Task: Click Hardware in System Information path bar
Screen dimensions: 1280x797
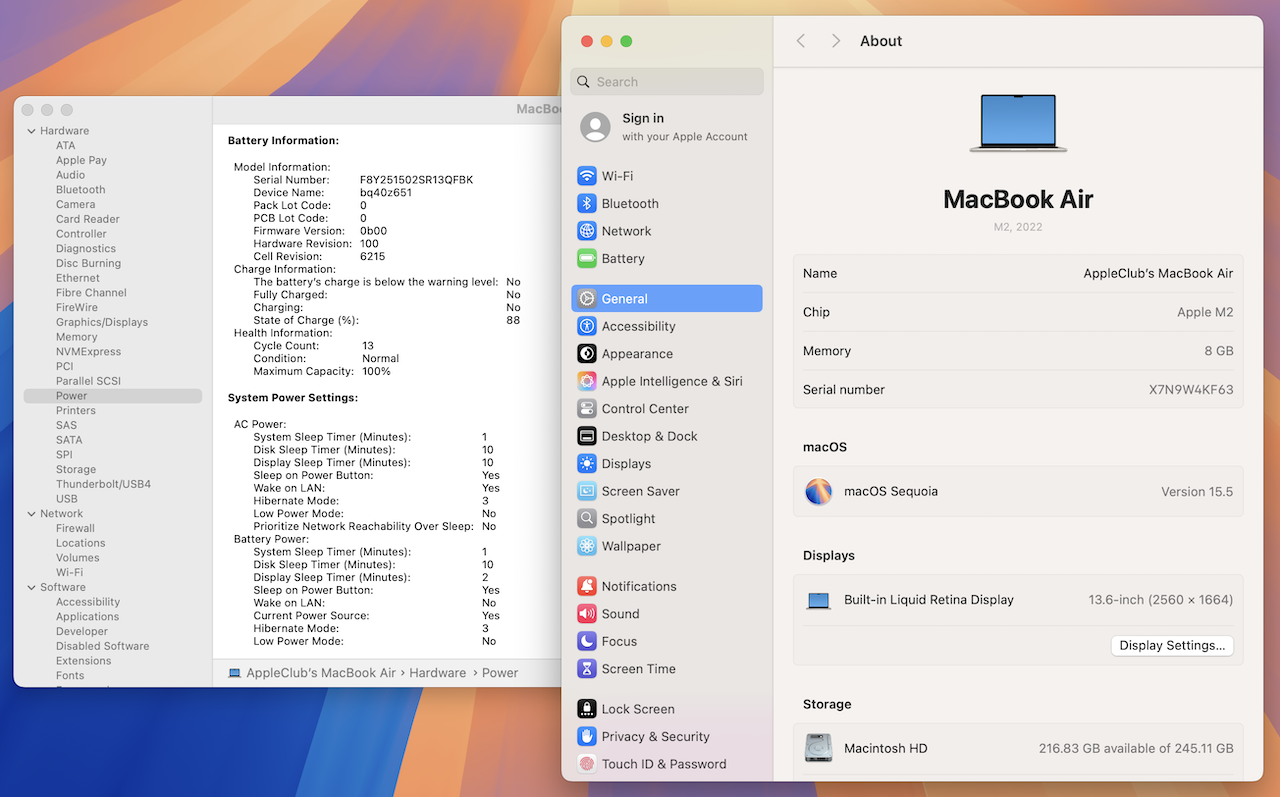Action: [438, 673]
